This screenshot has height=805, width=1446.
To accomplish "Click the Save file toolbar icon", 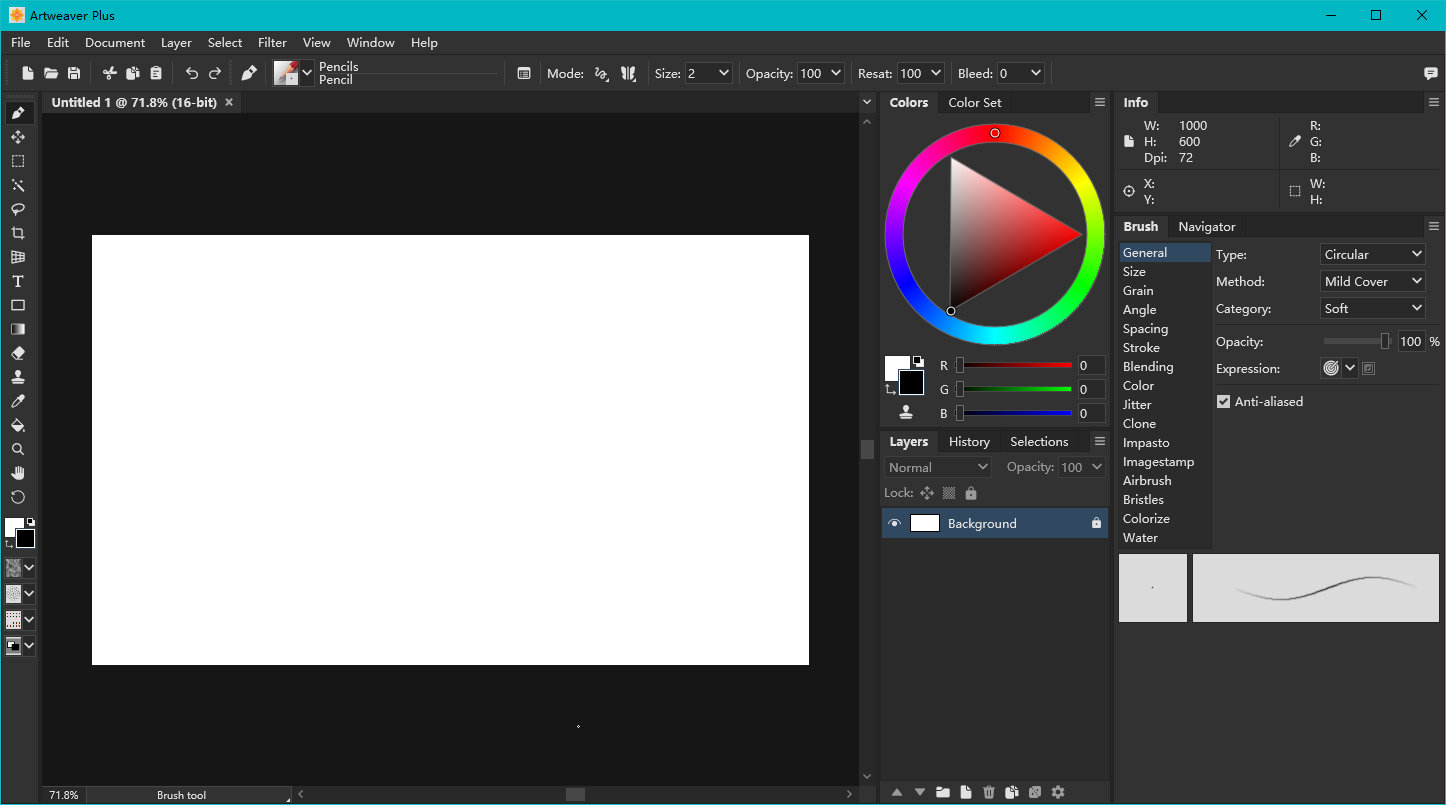I will coord(74,73).
